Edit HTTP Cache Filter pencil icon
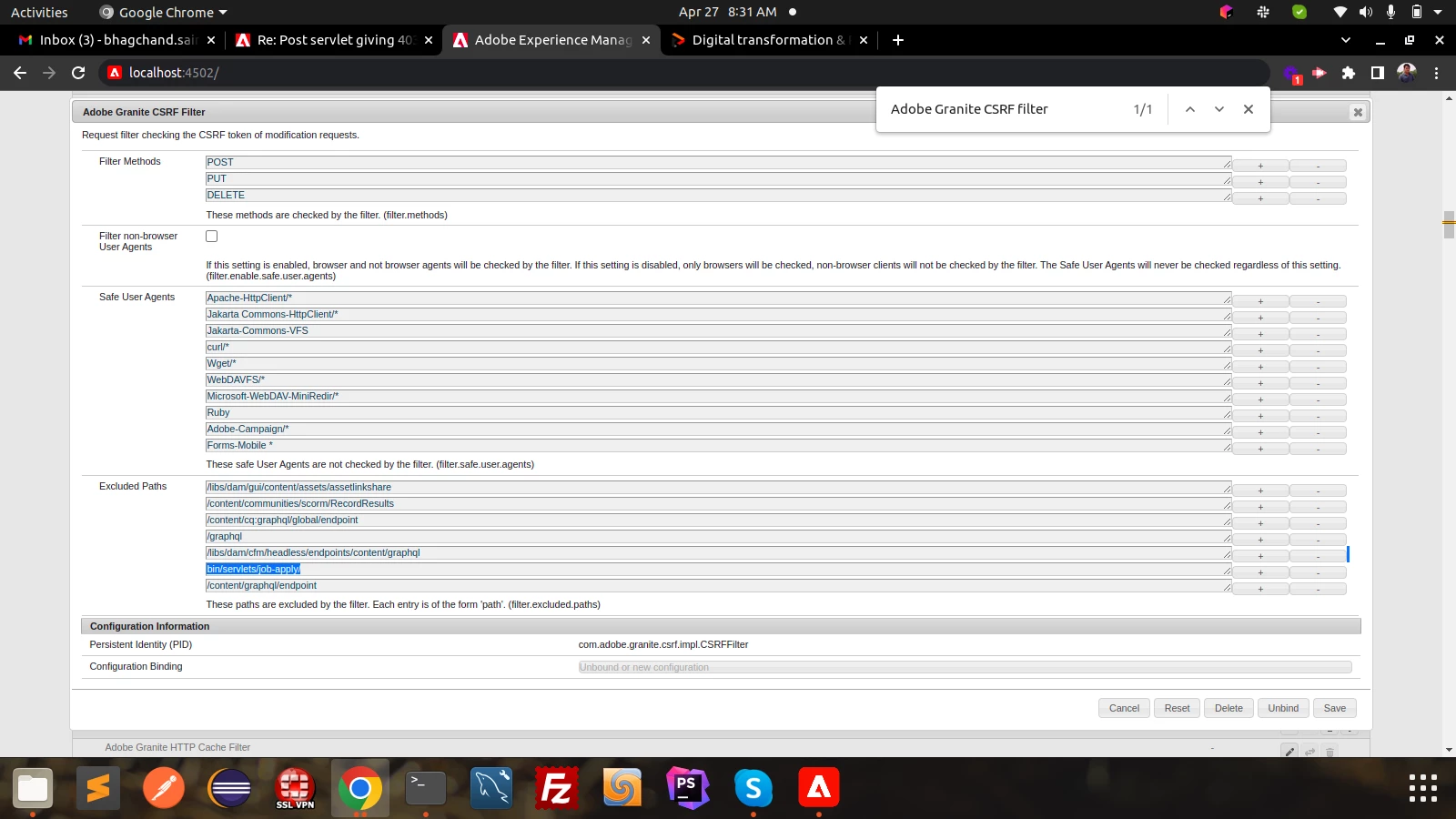Viewport: 1456px width, 819px height. pyautogui.click(x=1289, y=751)
